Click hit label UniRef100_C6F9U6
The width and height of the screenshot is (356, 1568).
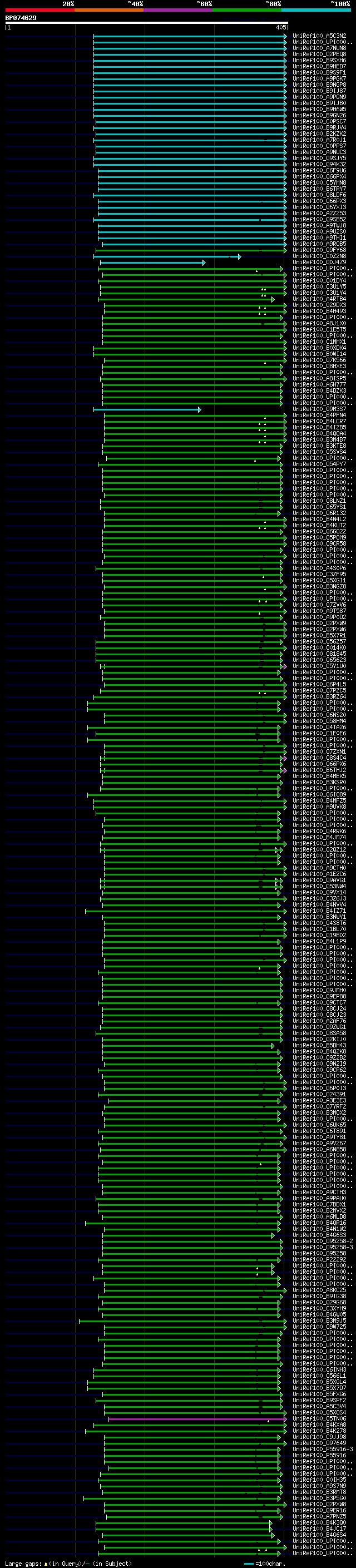(319, 170)
